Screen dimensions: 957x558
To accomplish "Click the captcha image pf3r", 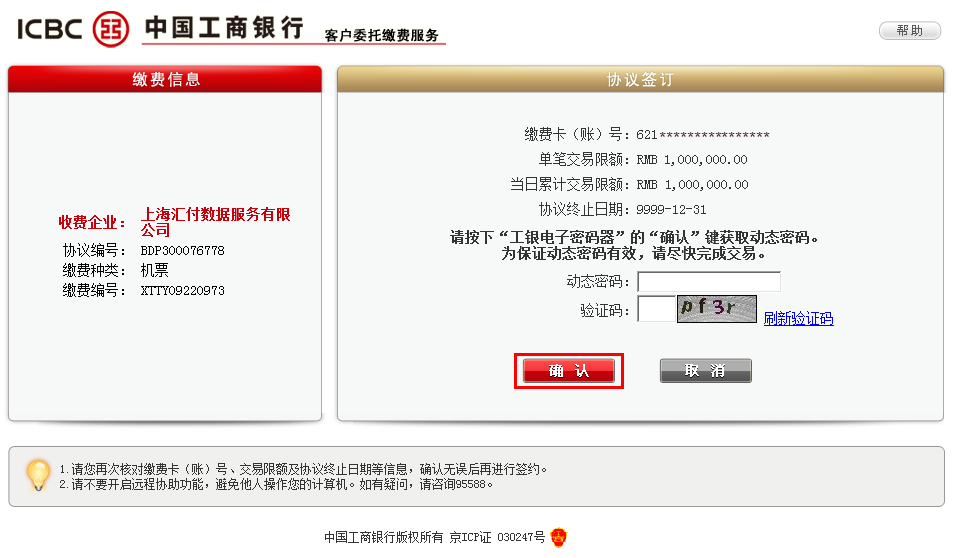I will [x=717, y=308].
